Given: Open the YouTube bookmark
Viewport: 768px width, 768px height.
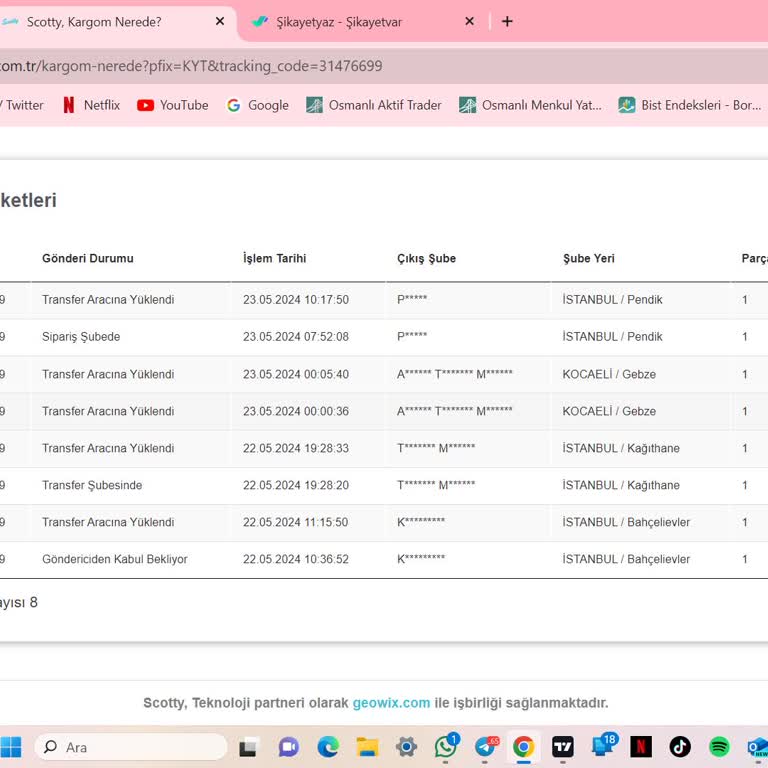Looking at the screenshot, I should point(173,105).
